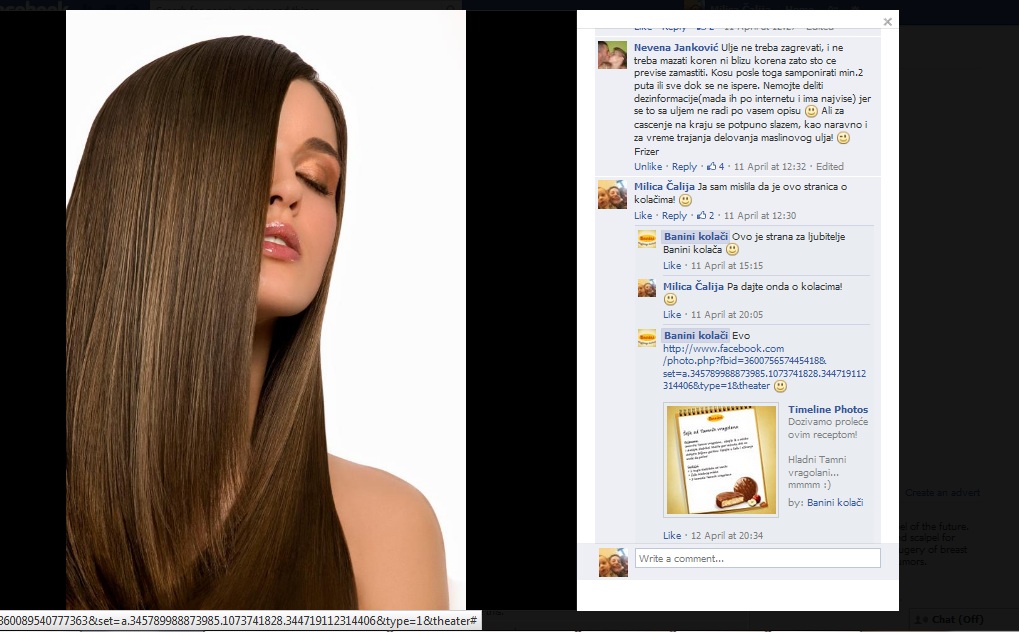The height and width of the screenshot is (632, 1019).
Task: Reply to Nevena Janković's comment
Action: tap(684, 166)
